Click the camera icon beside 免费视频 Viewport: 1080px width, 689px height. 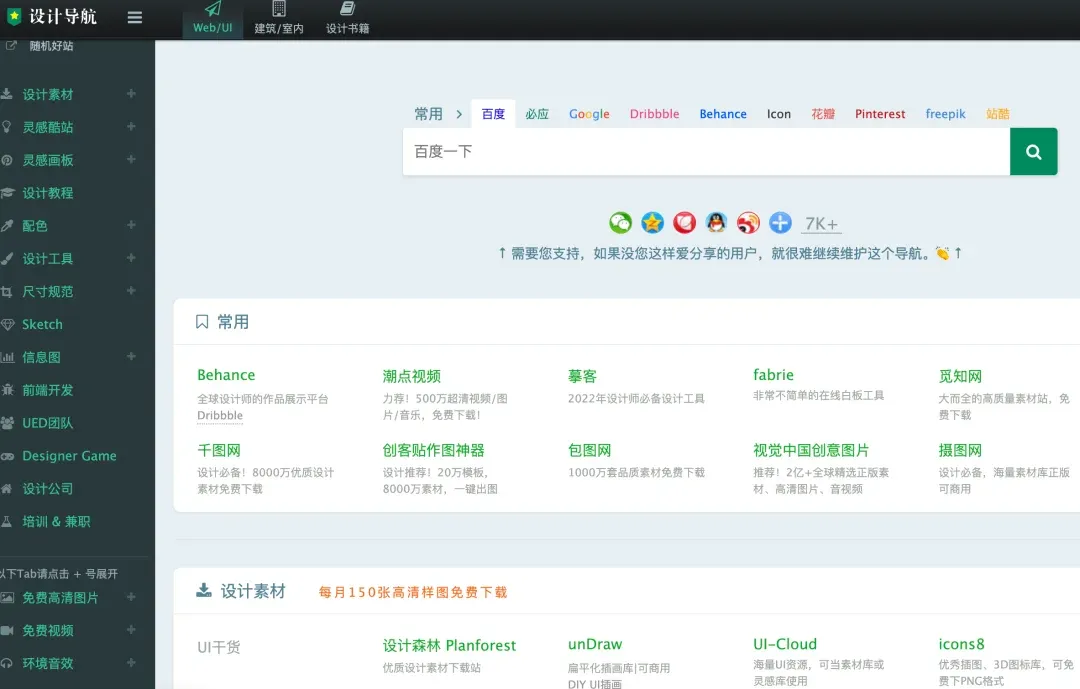tap(7, 630)
